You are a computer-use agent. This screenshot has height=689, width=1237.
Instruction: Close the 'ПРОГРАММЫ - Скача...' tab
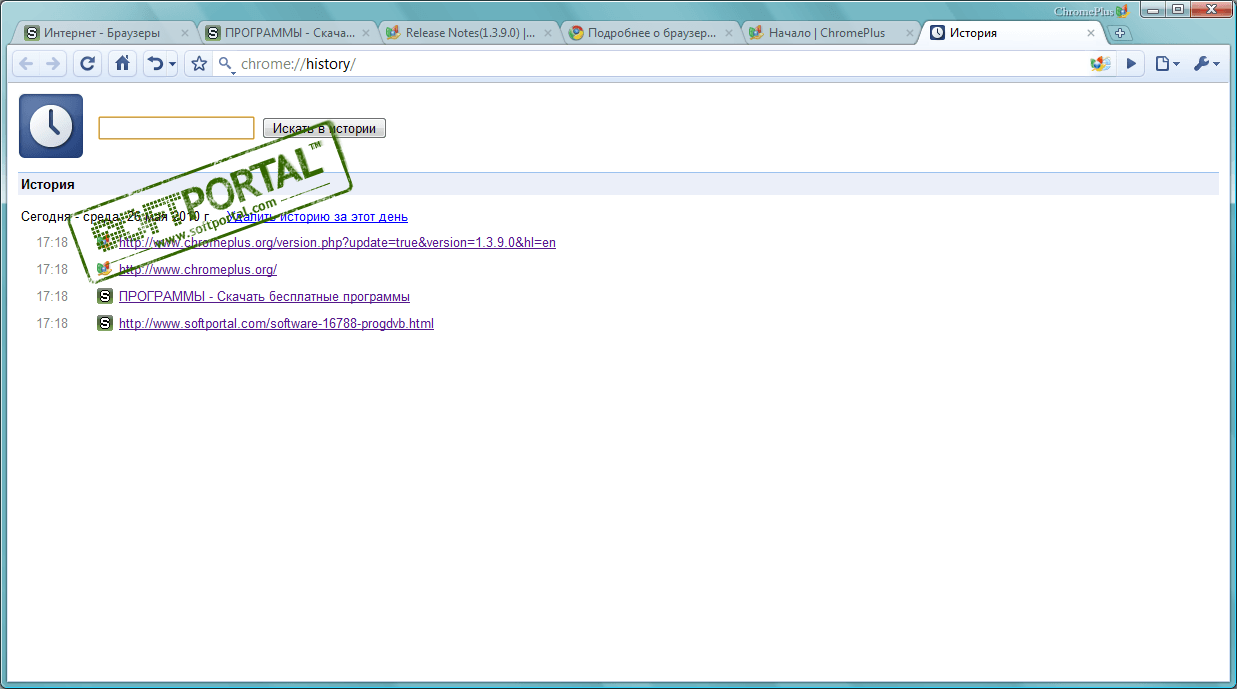click(365, 33)
